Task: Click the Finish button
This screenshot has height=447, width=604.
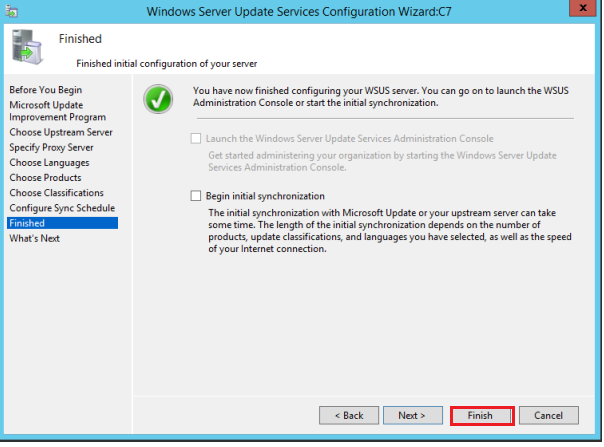Action: click(x=482, y=416)
